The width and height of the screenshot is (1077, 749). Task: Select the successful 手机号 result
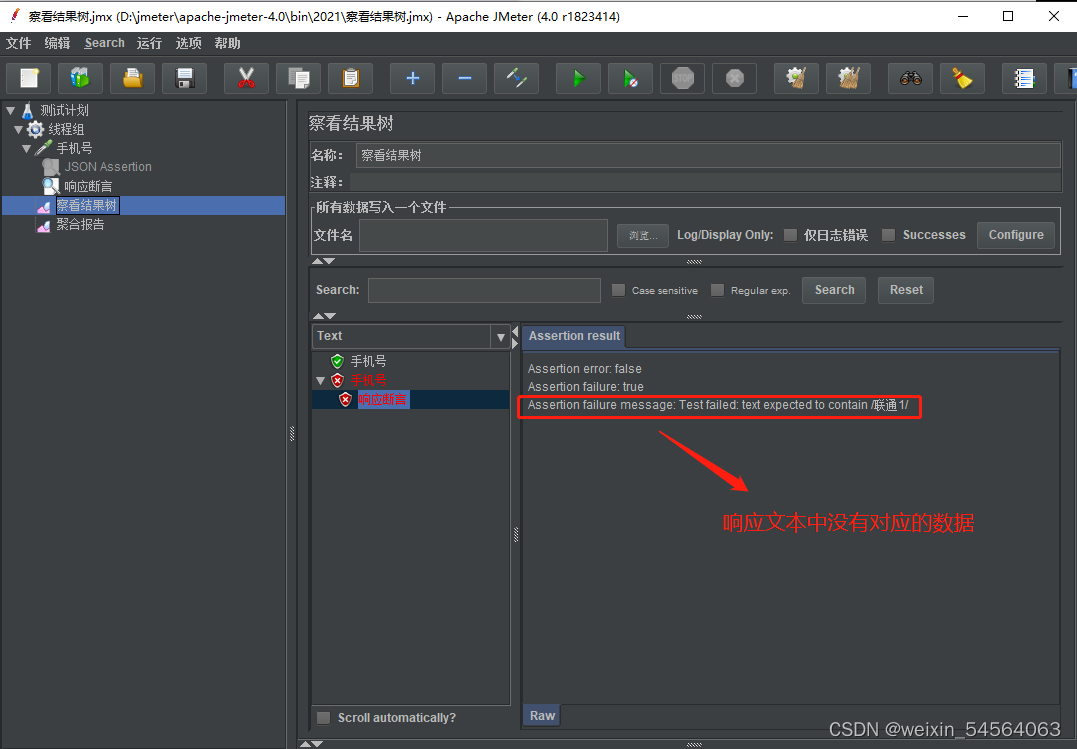368,361
